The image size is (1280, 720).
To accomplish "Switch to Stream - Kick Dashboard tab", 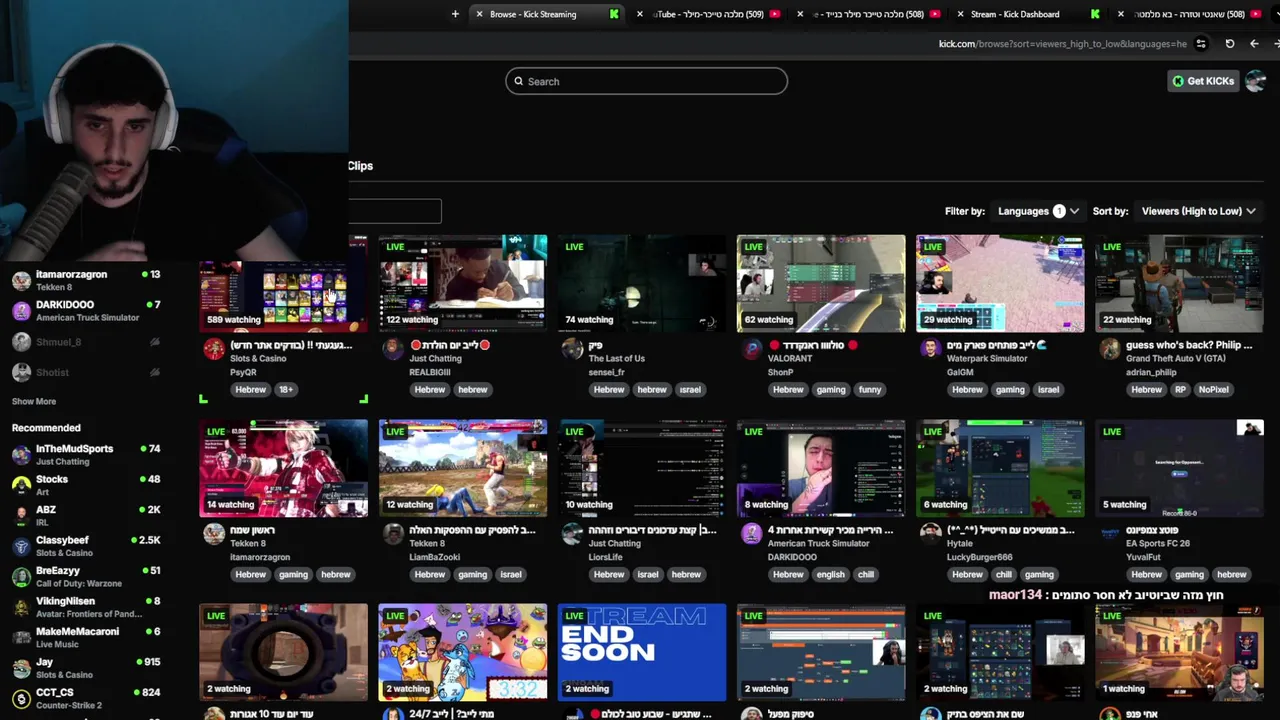I will tap(1015, 14).
